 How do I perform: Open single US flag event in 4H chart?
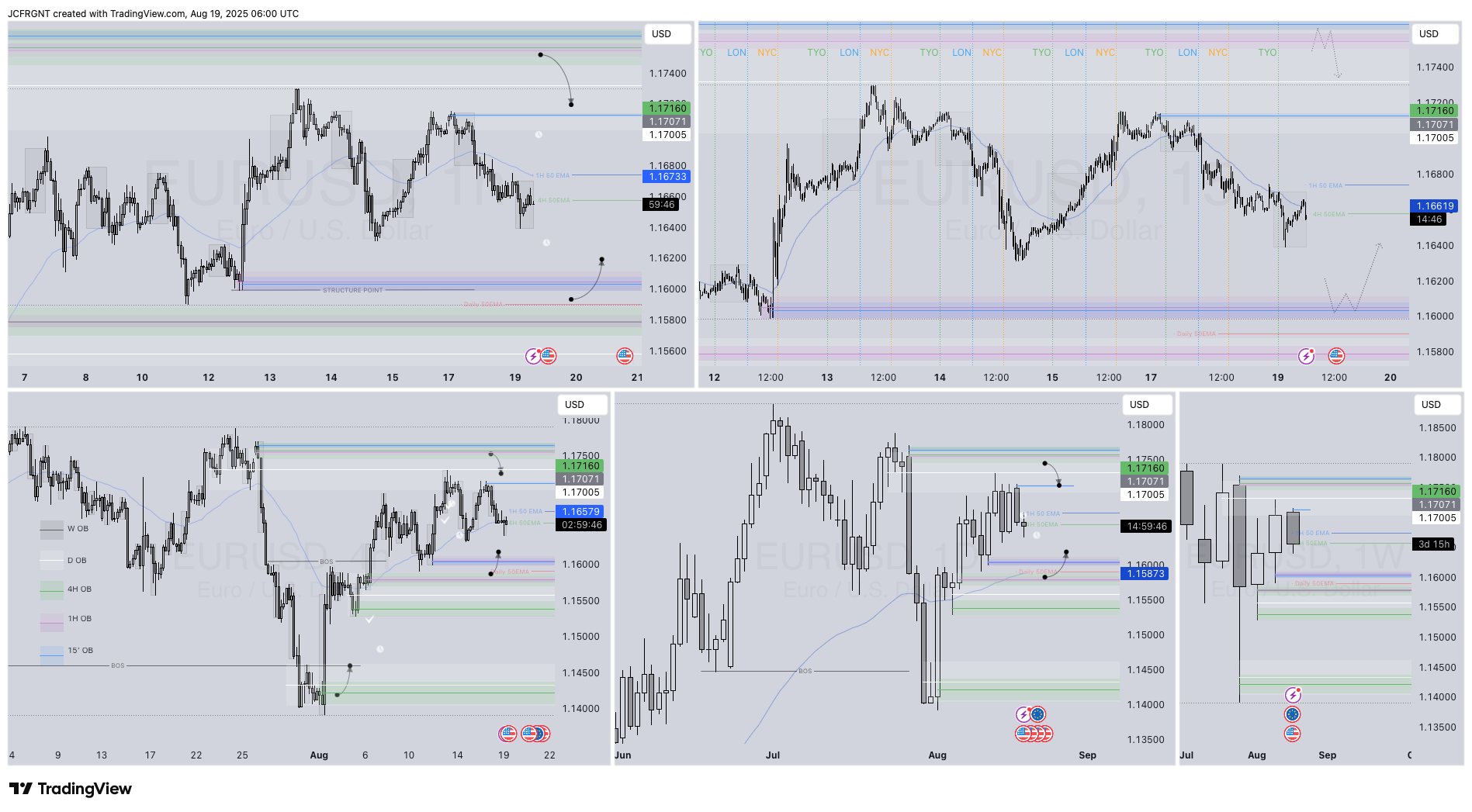pos(507,733)
